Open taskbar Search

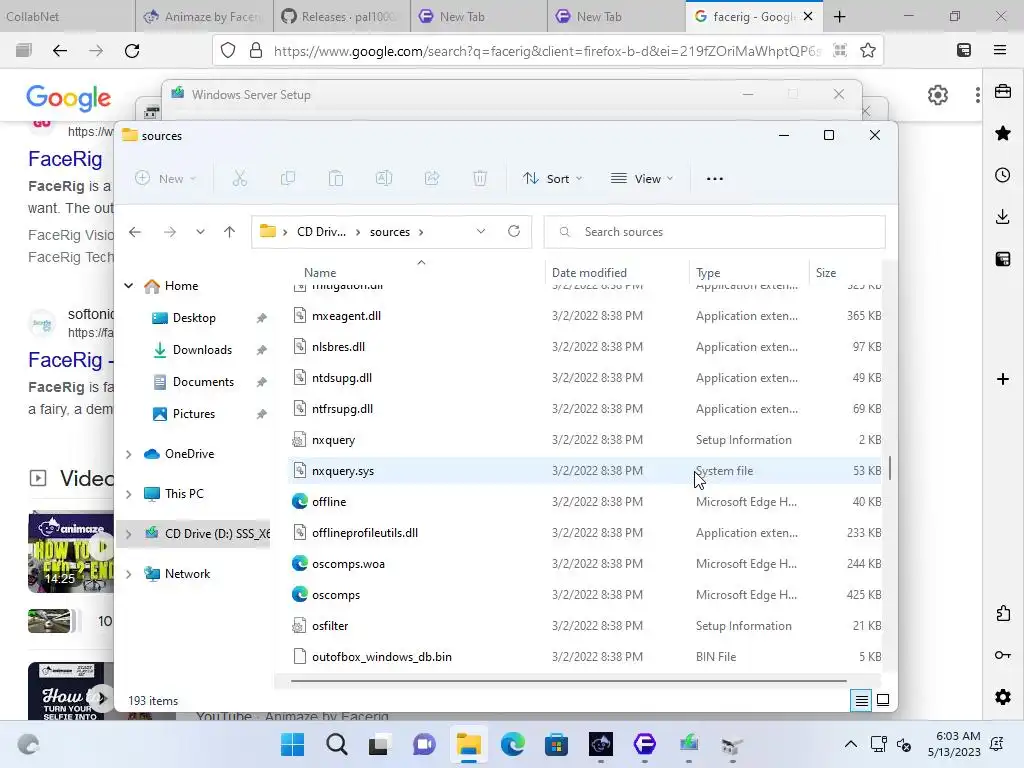coord(337,744)
